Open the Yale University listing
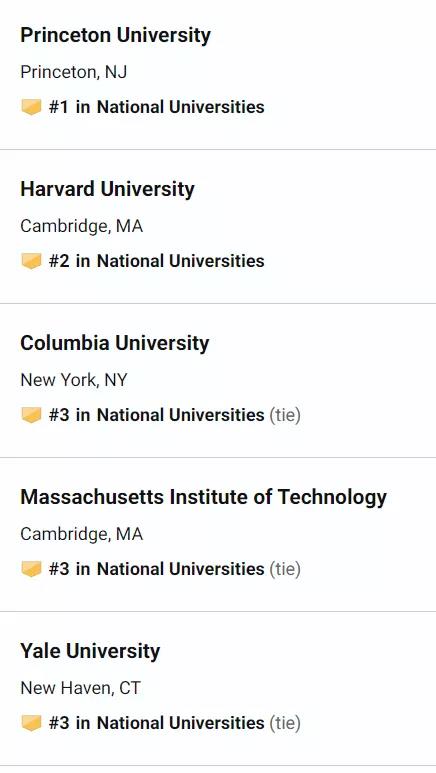The width and height of the screenshot is (436, 773). pos(90,651)
